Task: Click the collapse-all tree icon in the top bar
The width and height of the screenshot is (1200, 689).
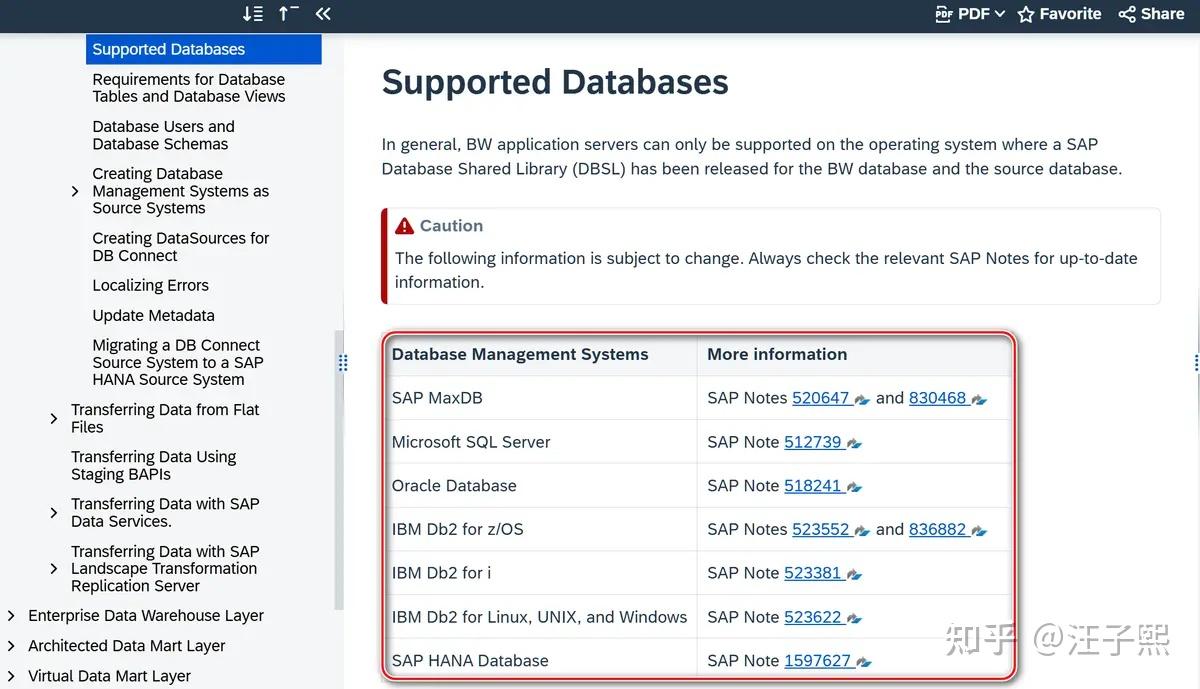Action: pyautogui.click(x=288, y=13)
